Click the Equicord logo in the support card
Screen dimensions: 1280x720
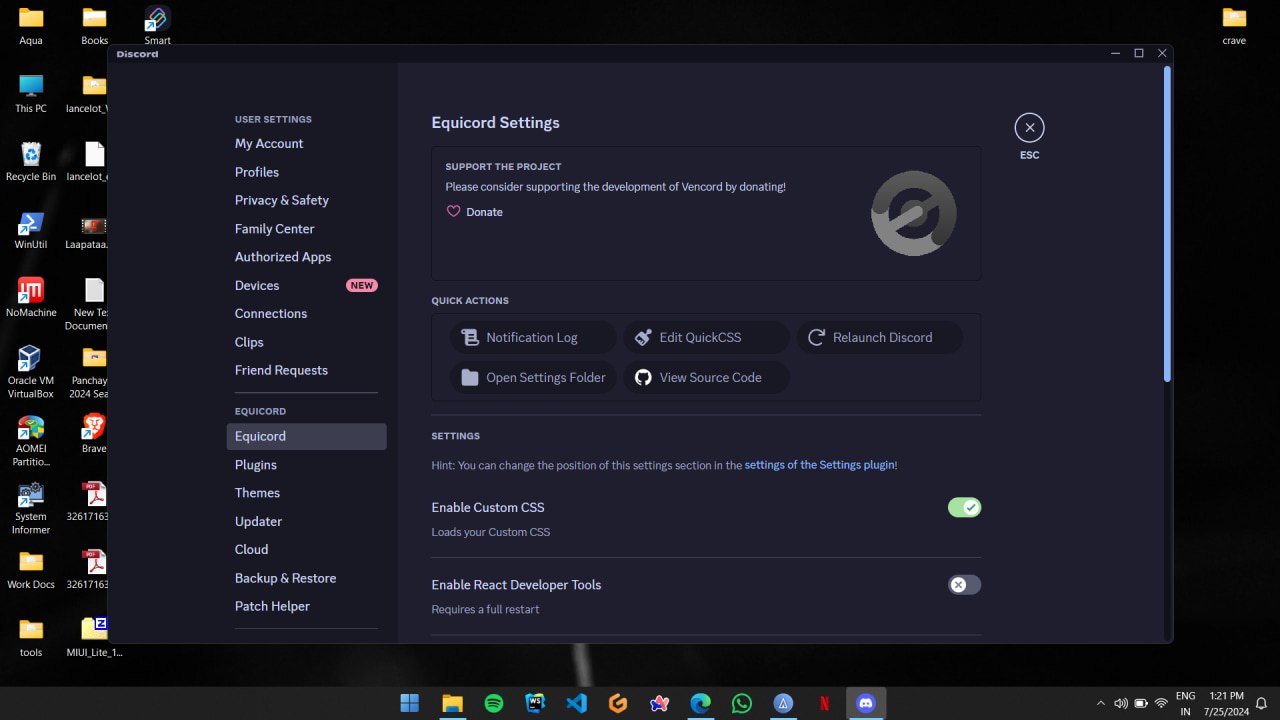(914, 213)
